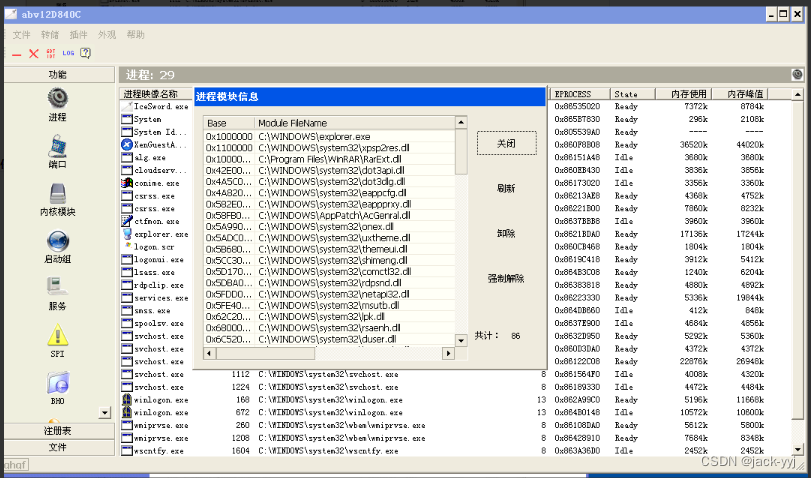Open the SDT/IDT toolbar icon
The width and height of the screenshot is (811, 478).
click(51, 53)
